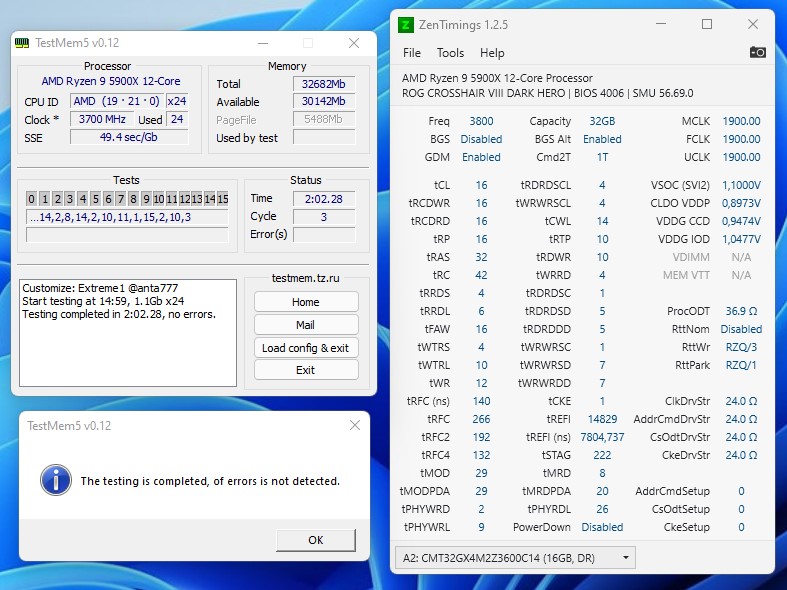Click the PageFile value 5488Mb
The height and width of the screenshot is (590, 787).
[x=324, y=119]
